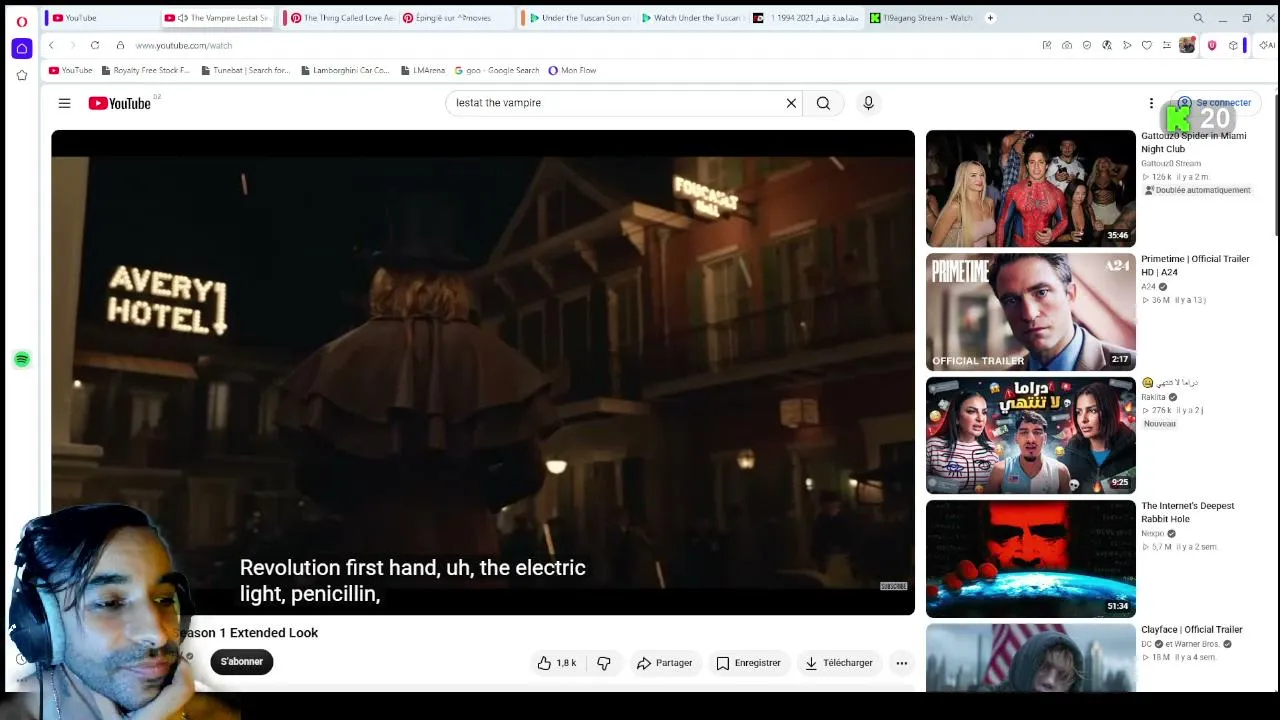
Task: Go back to the previous page
Action: (51, 45)
